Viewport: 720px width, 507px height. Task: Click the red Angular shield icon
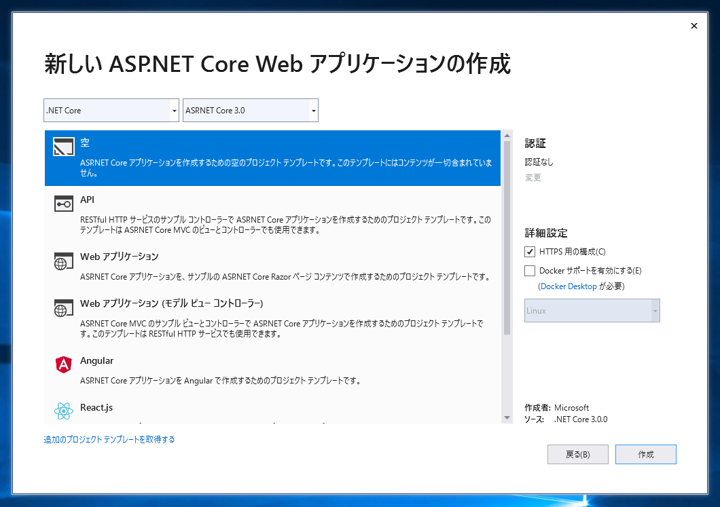(x=63, y=365)
